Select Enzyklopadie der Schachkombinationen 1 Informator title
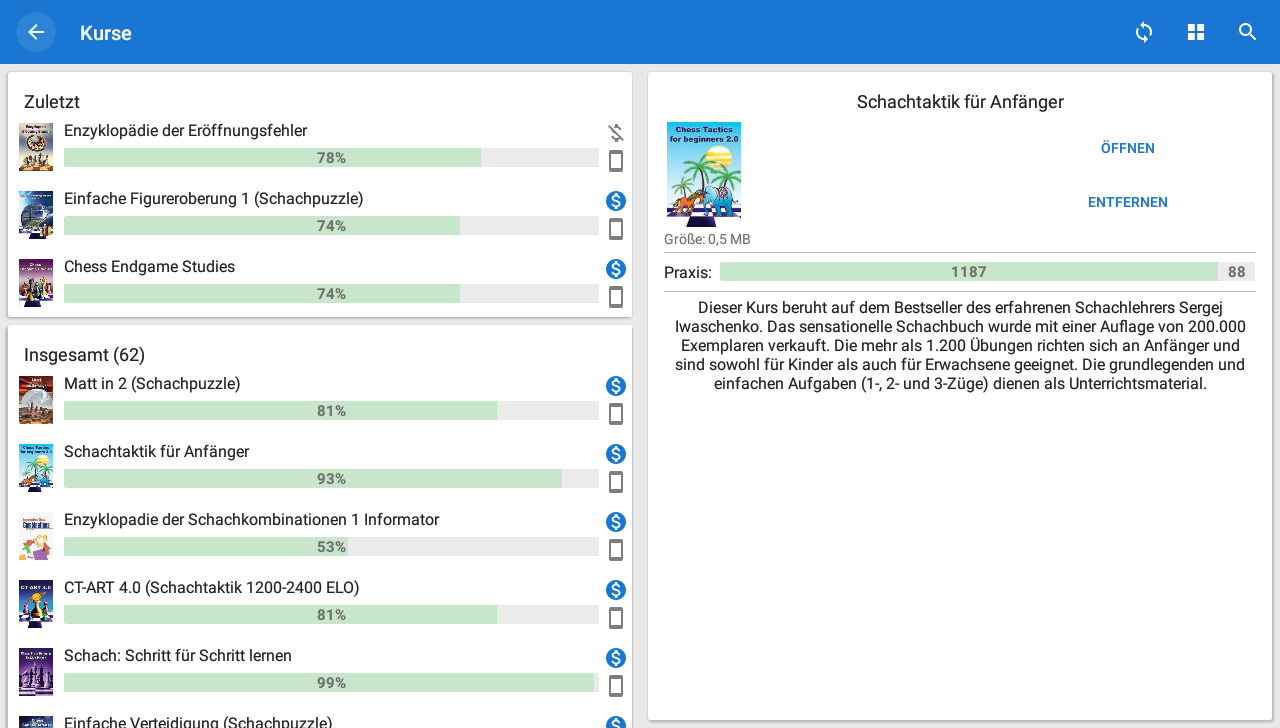1280x728 pixels. [252, 520]
